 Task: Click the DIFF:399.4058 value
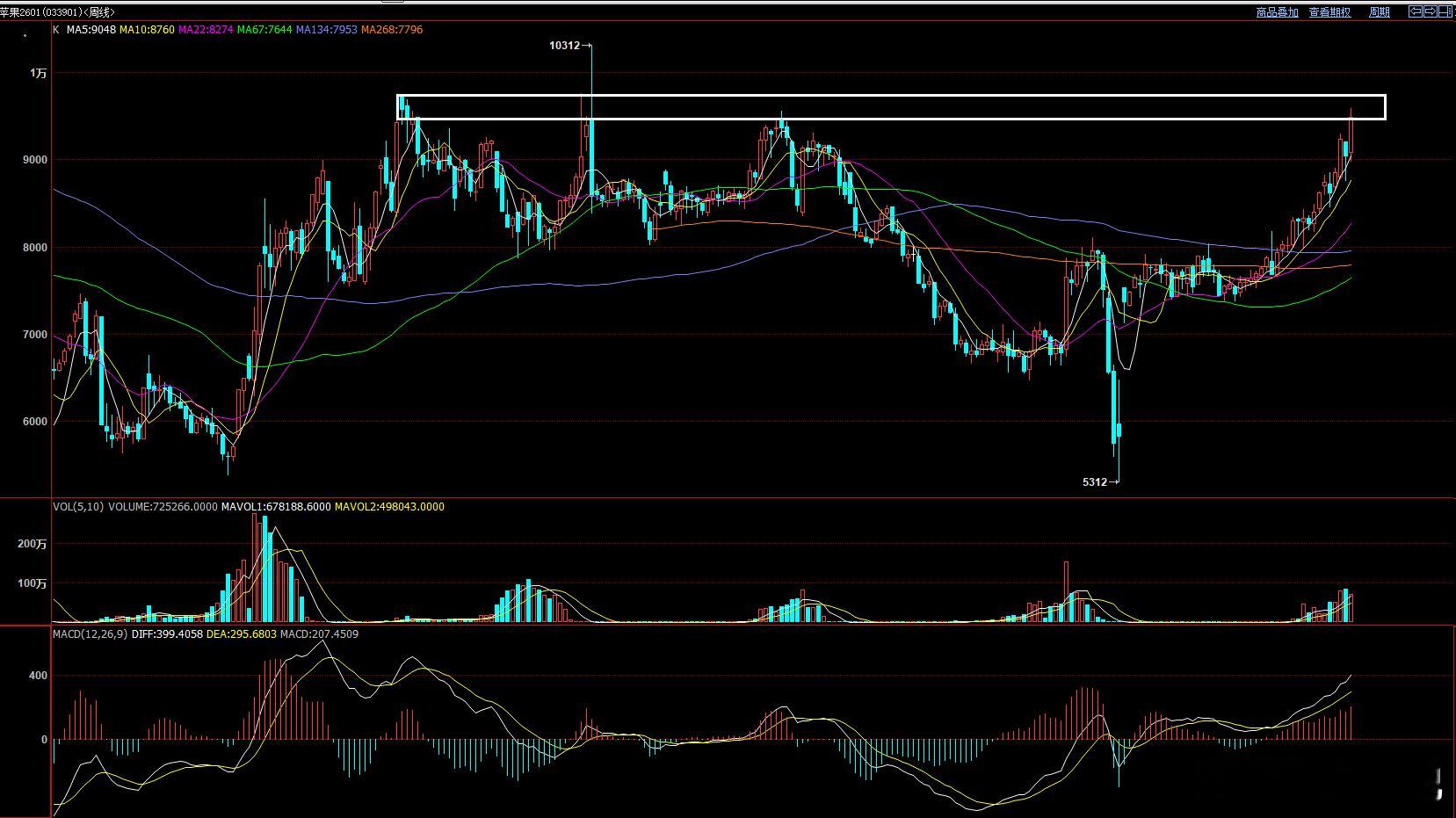coord(167,634)
